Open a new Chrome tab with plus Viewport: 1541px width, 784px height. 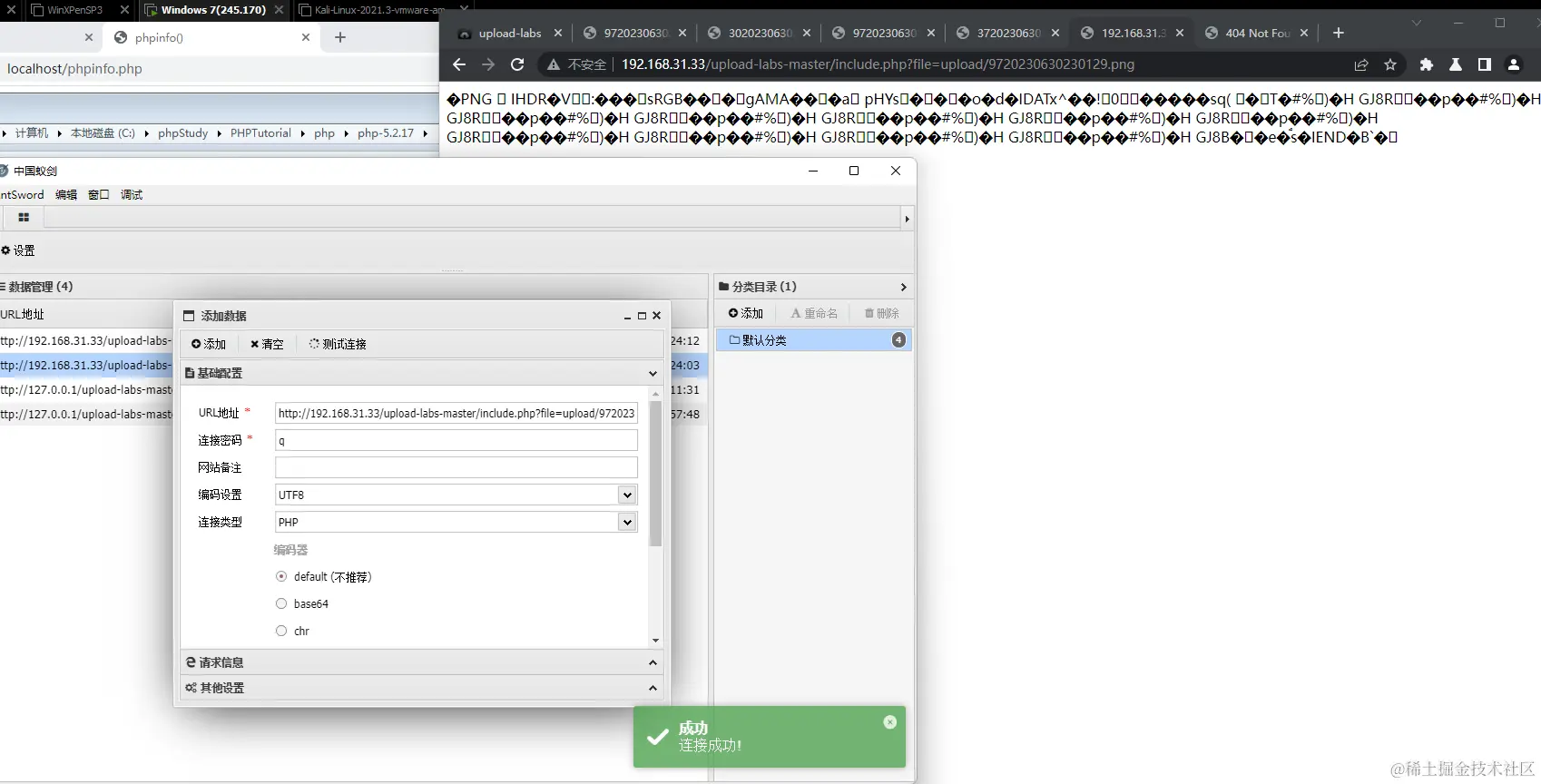pos(1339,33)
